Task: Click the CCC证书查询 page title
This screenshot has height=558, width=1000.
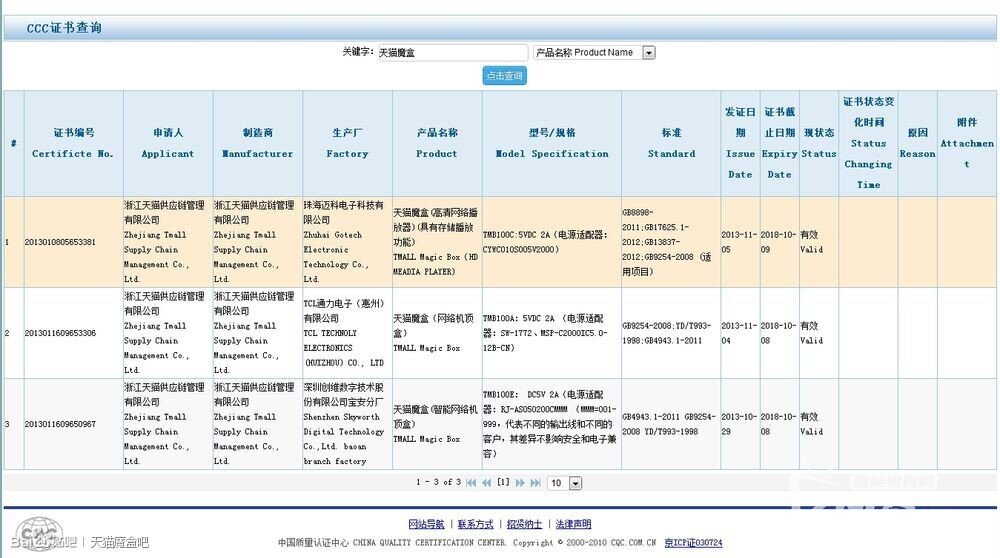Action: pos(64,27)
